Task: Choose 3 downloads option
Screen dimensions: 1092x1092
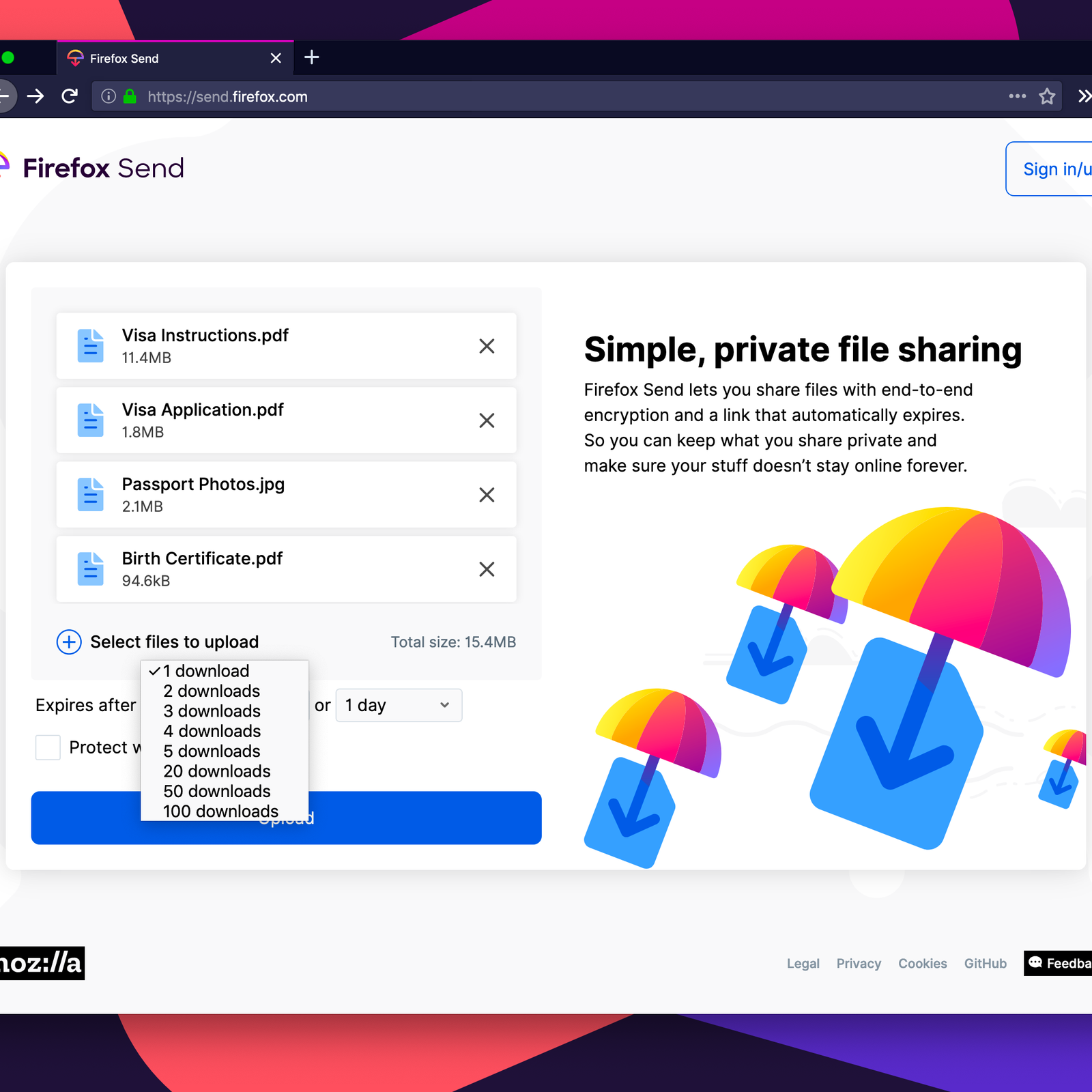Action: point(225,711)
